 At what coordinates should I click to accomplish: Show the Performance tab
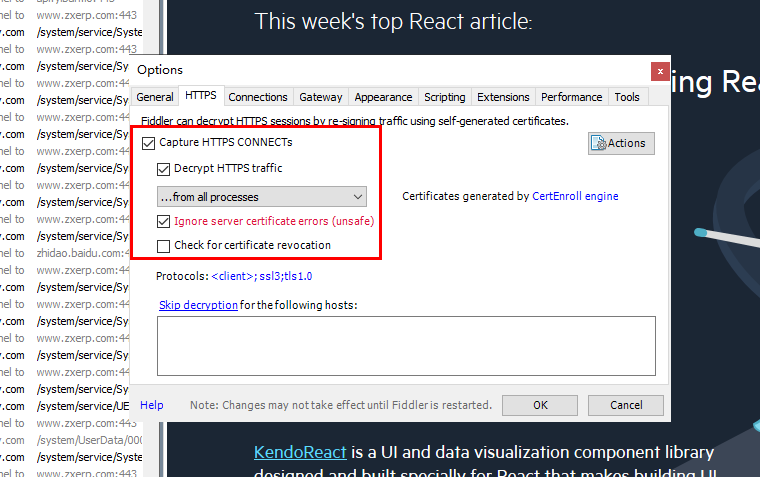[x=571, y=97]
